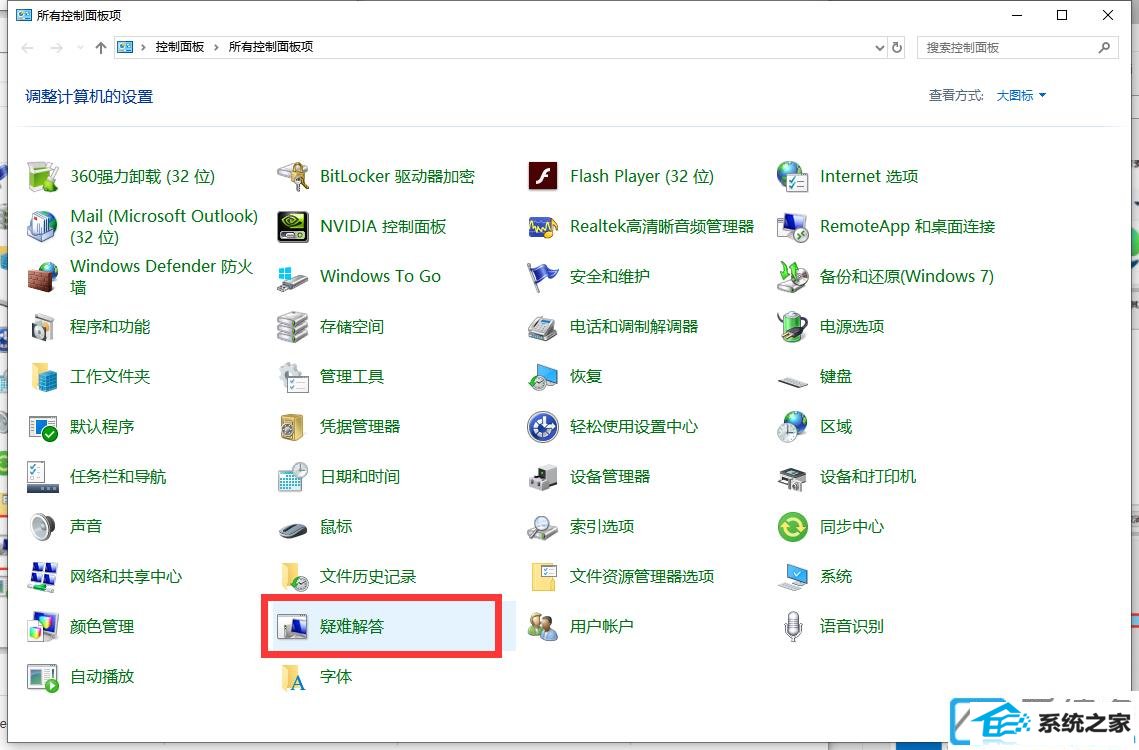The width and height of the screenshot is (1139, 750).
Task: Expand the chevron before 控制面板 breadcrumb
Action: point(143,47)
